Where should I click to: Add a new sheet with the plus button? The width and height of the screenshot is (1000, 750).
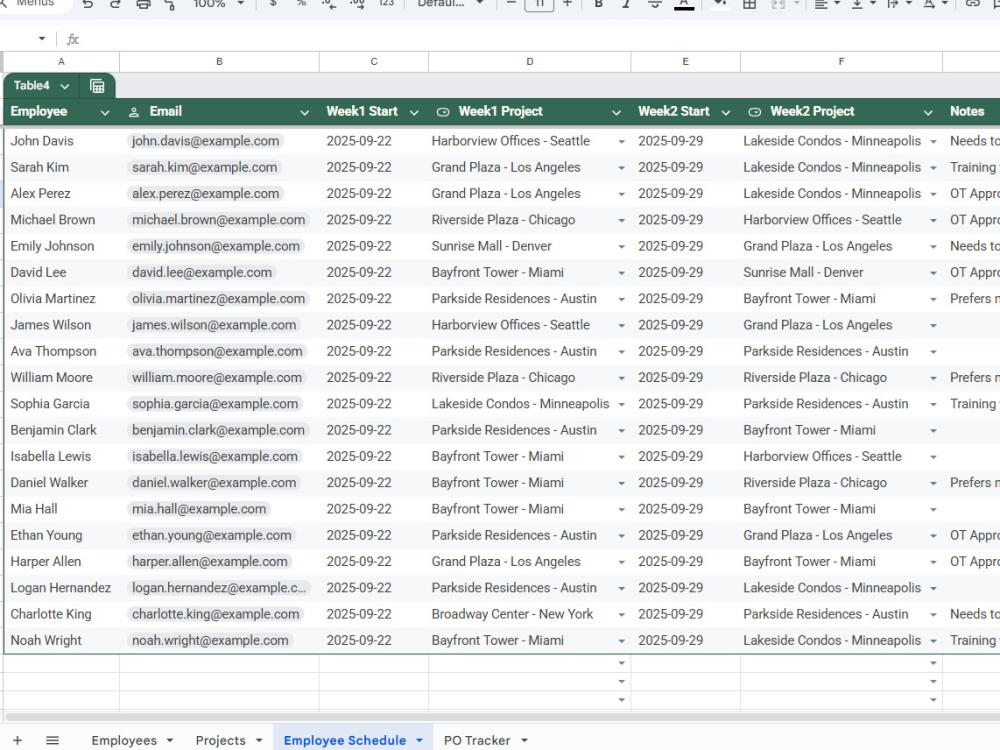coord(18,740)
